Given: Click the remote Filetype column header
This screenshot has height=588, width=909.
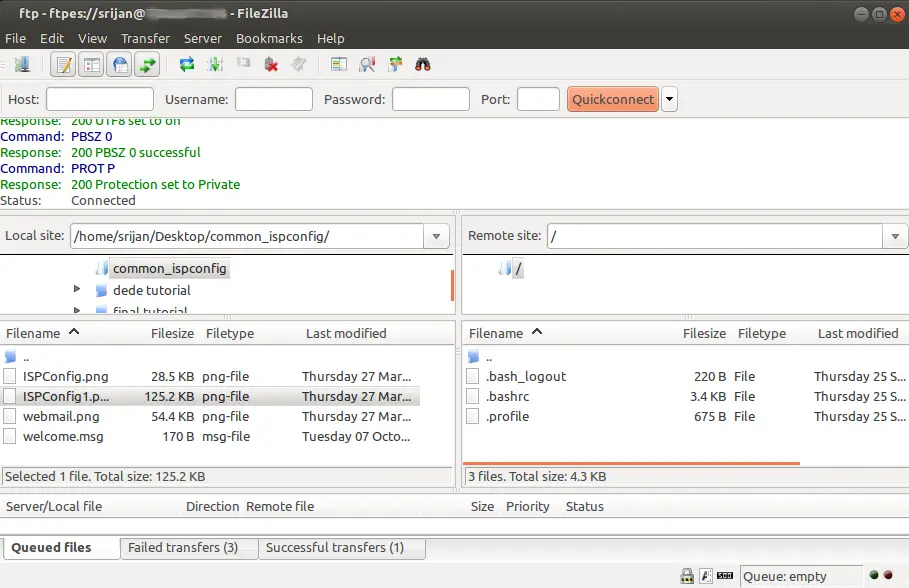Looking at the screenshot, I should point(762,333).
